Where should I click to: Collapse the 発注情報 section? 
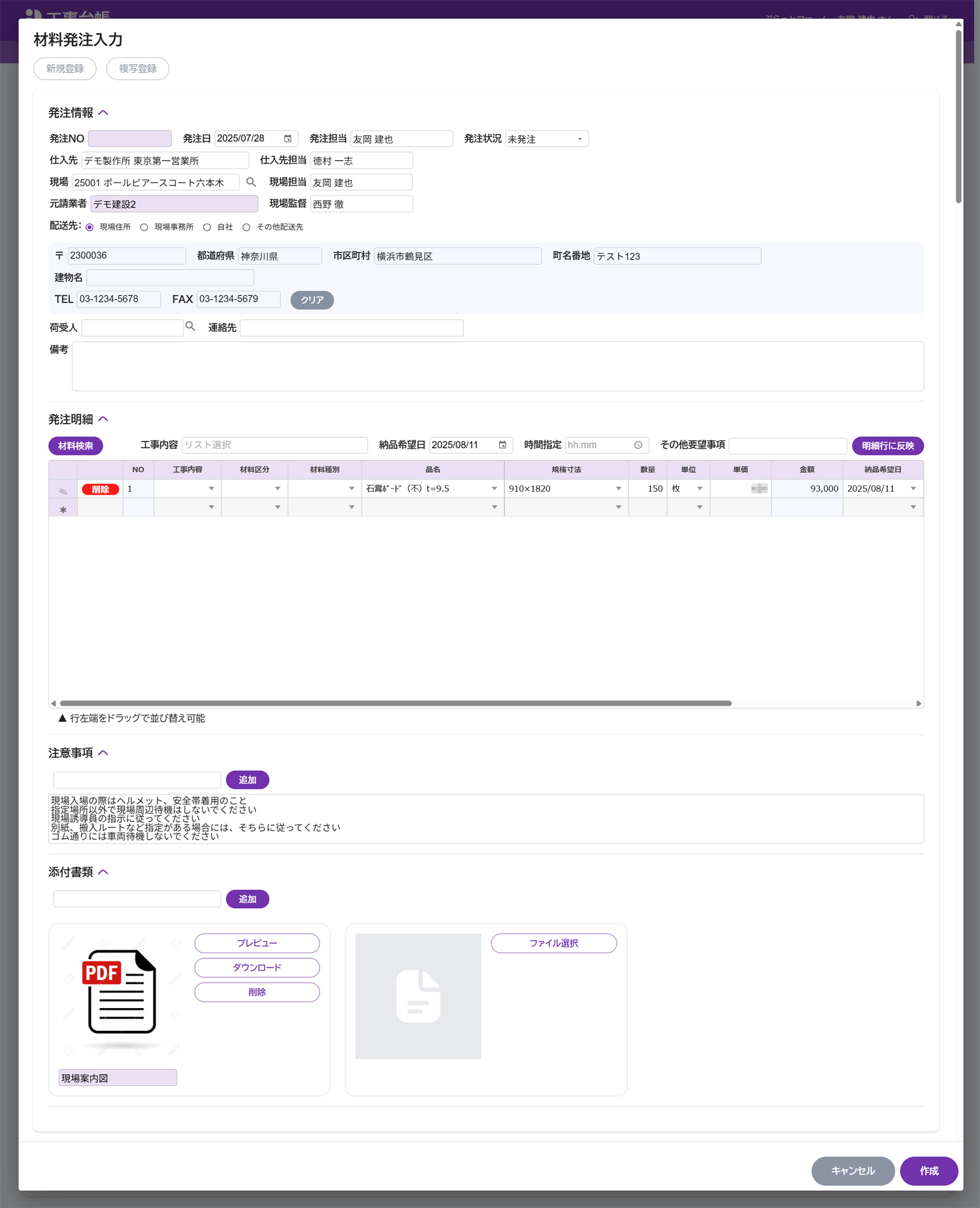pyautogui.click(x=103, y=113)
